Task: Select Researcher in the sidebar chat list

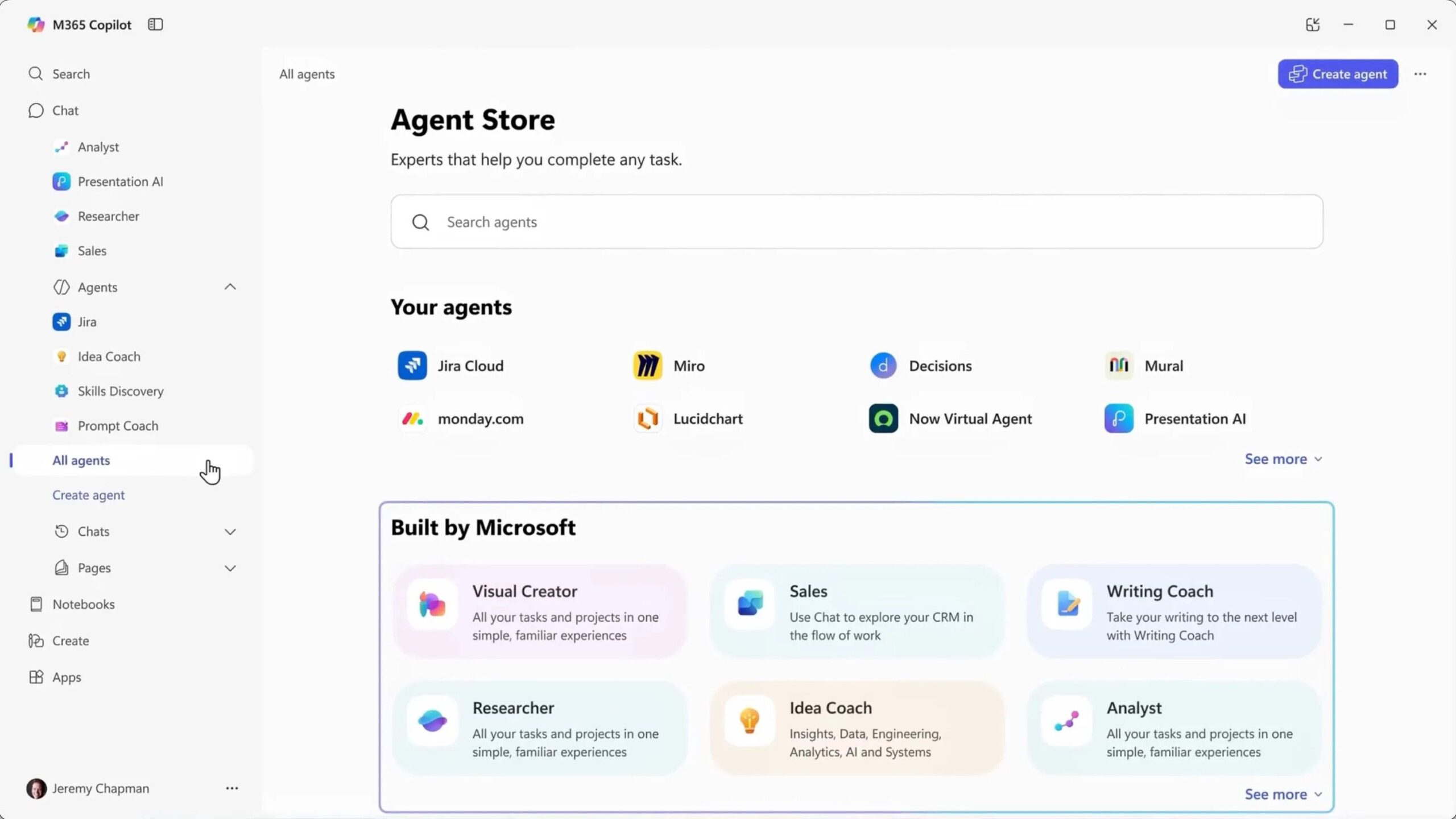Action: (108, 216)
